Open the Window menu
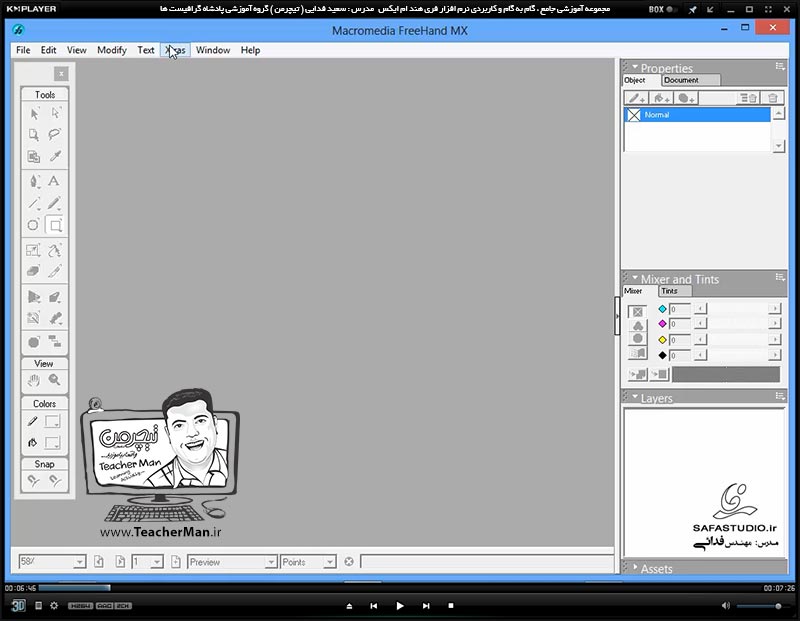 [x=213, y=50]
